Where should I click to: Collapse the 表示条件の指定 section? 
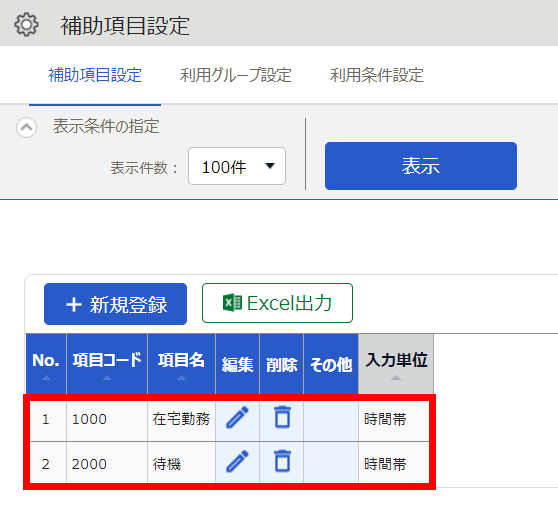(26, 127)
